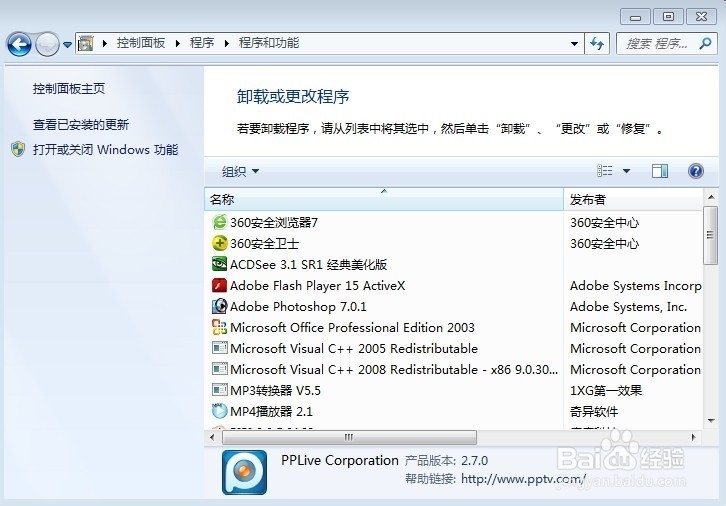This screenshot has height=506, width=726.
Task: Click the Control Panel icon in address bar
Action: tap(86, 44)
